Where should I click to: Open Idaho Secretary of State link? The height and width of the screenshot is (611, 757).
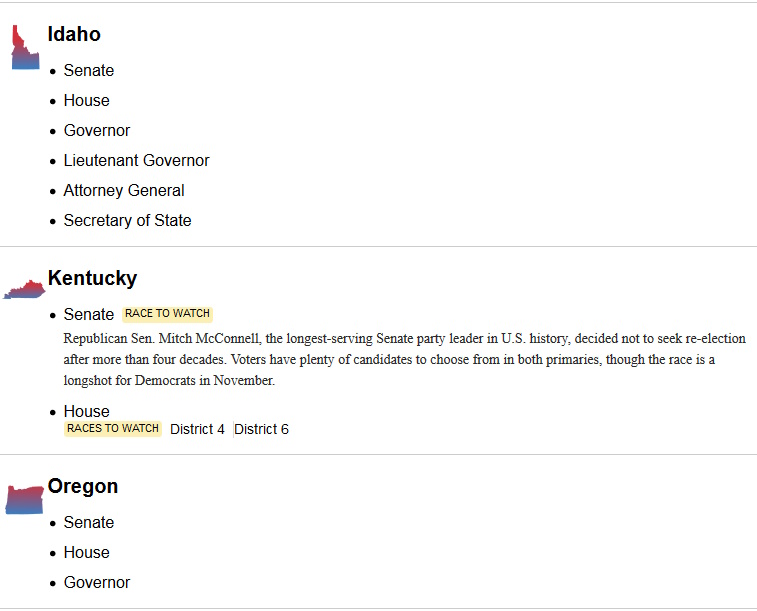pyautogui.click(x=128, y=220)
